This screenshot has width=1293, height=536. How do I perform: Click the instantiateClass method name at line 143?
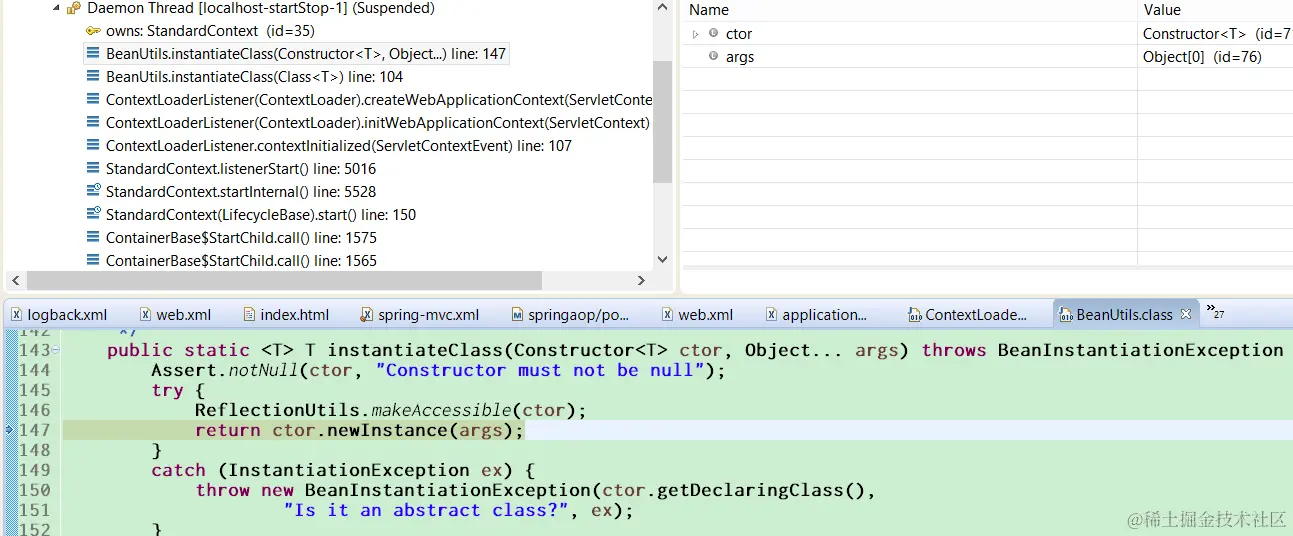pyautogui.click(x=415, y=350)
